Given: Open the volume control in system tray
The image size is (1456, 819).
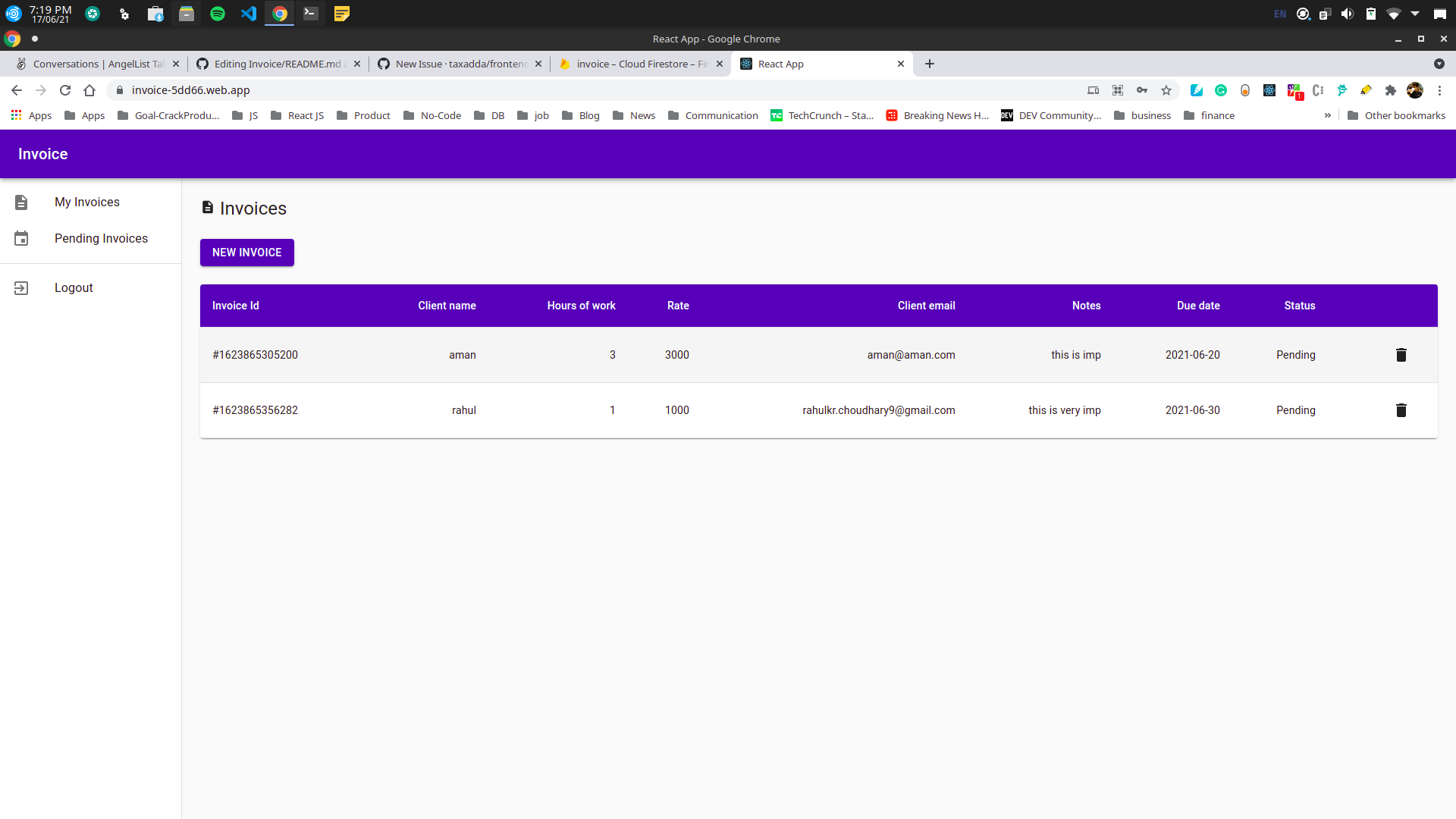Looking at the screenshot, I should pyautogui.click(x=1348, y=14).
